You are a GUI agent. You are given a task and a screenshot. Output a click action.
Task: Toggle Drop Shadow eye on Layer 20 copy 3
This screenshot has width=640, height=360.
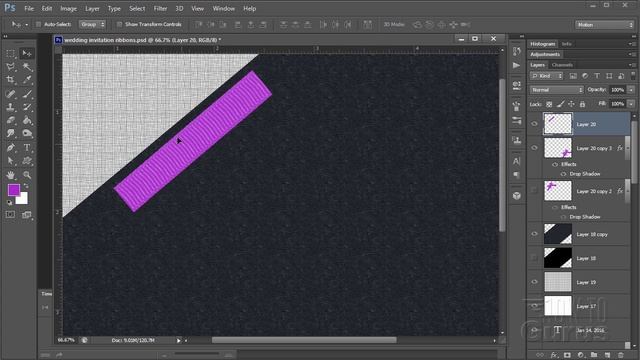click(x=563, y=174)
